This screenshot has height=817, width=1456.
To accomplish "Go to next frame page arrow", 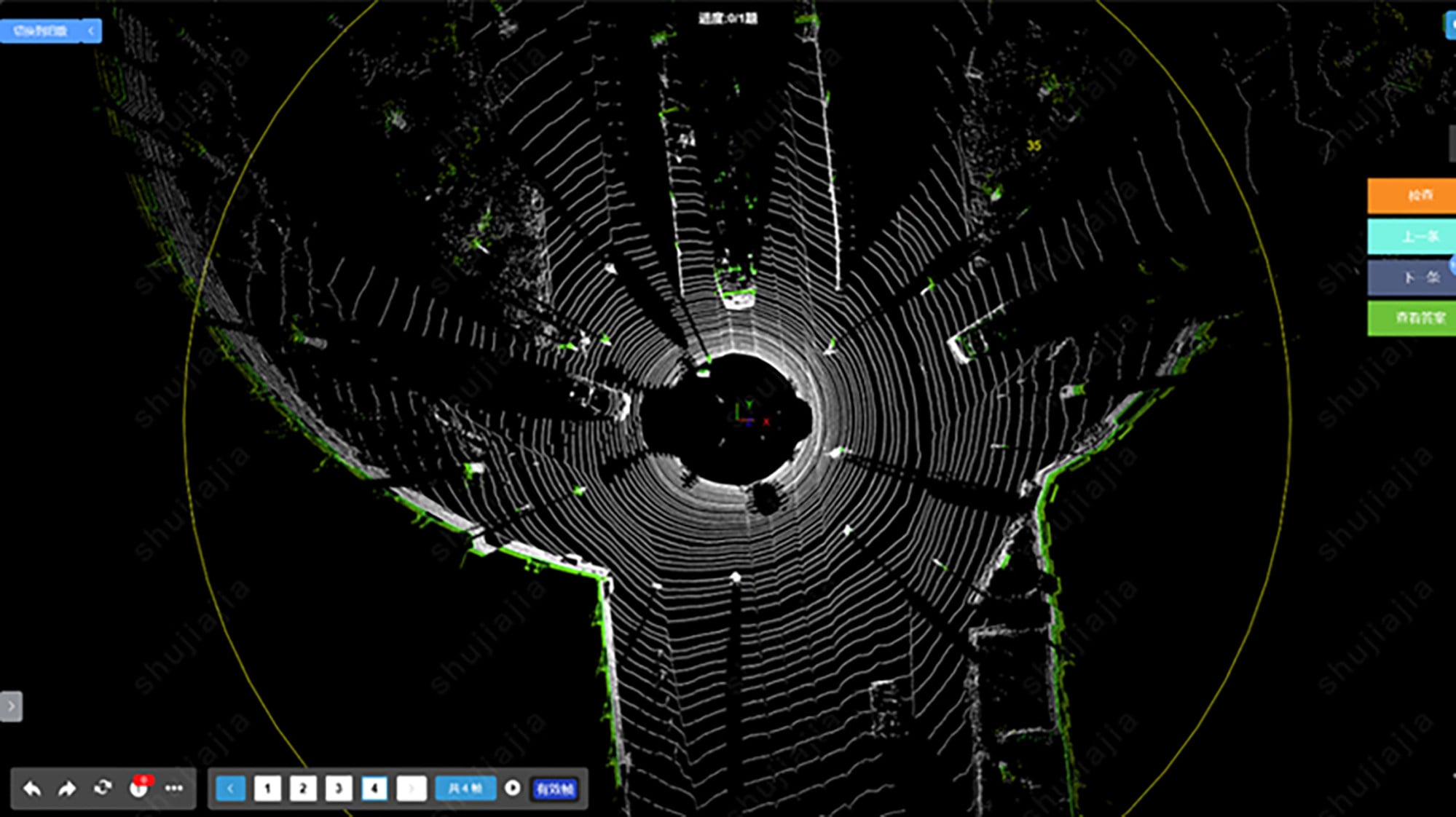I will click(x=412, y=788).
